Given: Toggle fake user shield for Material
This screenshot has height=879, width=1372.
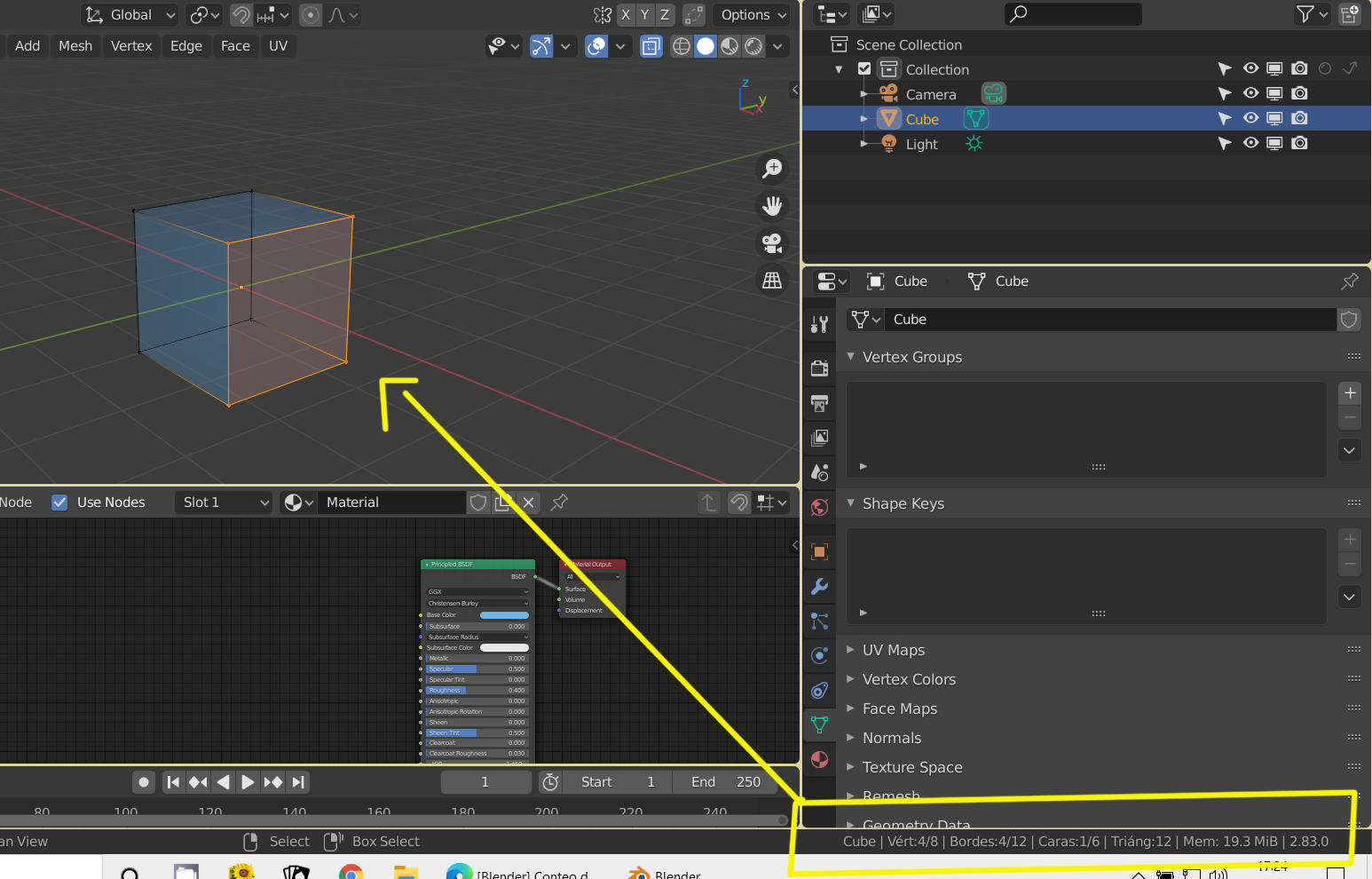Looking at the screenshot, I should 478,503.
